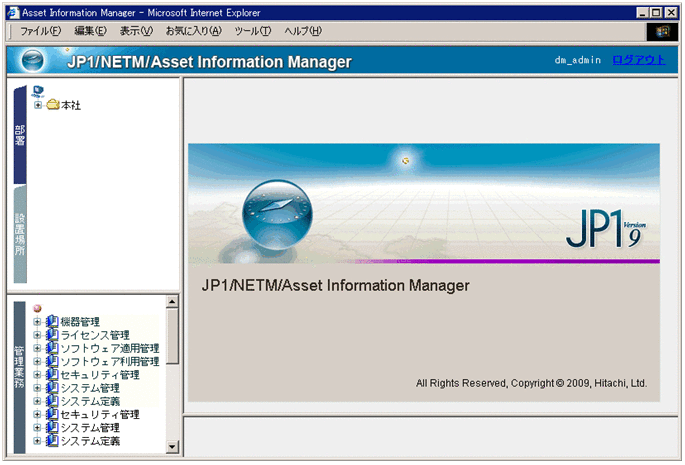Image resolution: width=685 pixels, height=465 pixels.
Task: Switch to the 設置場所 vertical tab
Action: click(x=20, y=234)
